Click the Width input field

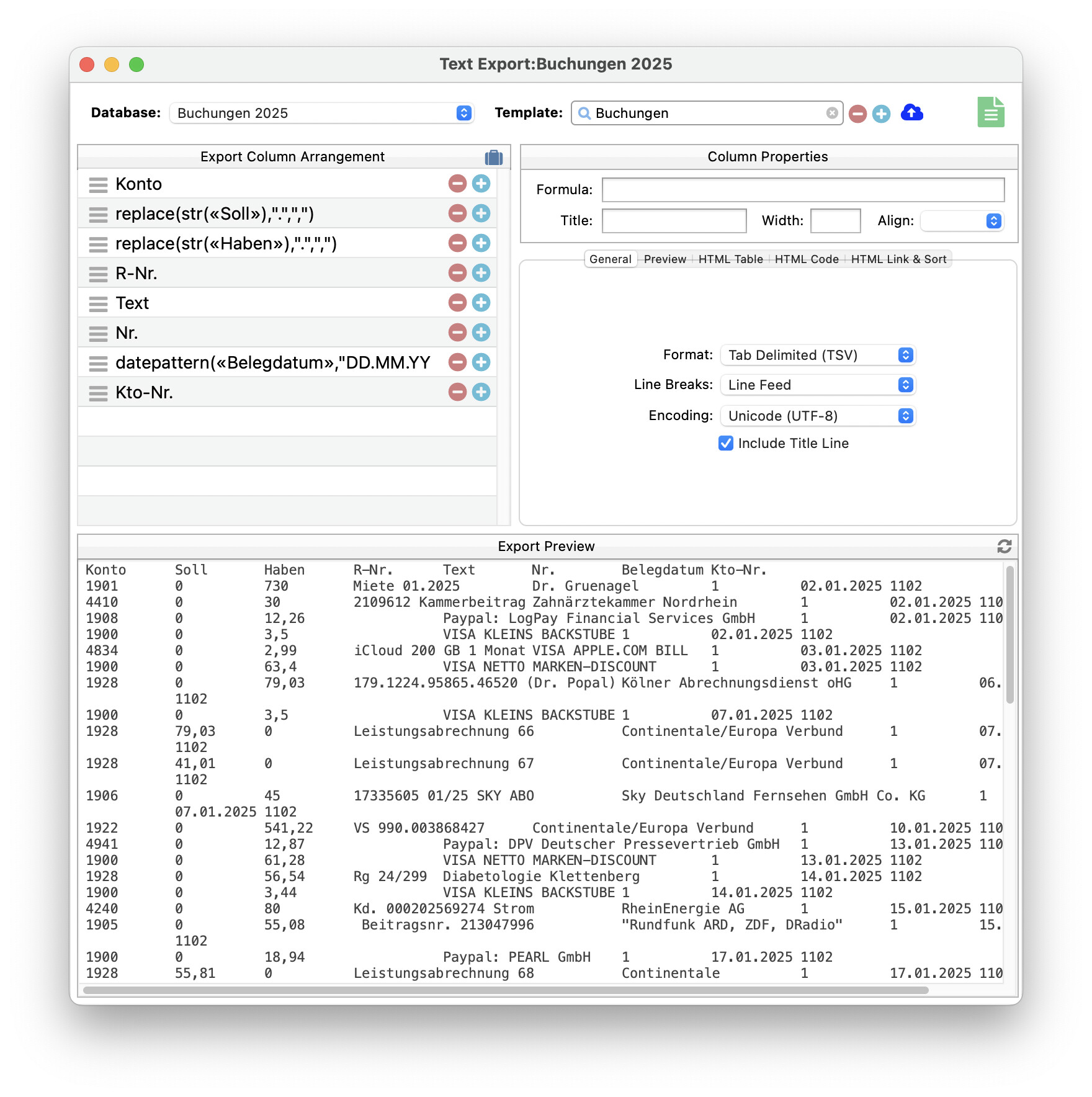click(x=835, y=221)
